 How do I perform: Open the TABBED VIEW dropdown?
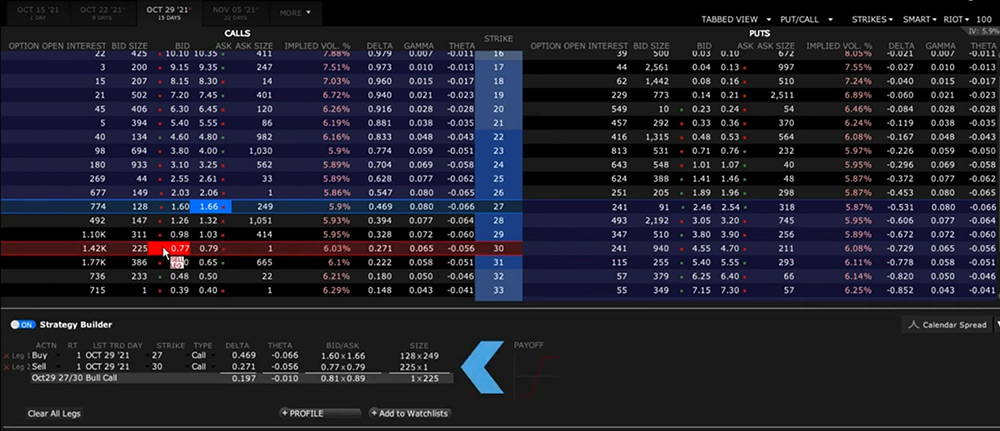coord(737,20)
